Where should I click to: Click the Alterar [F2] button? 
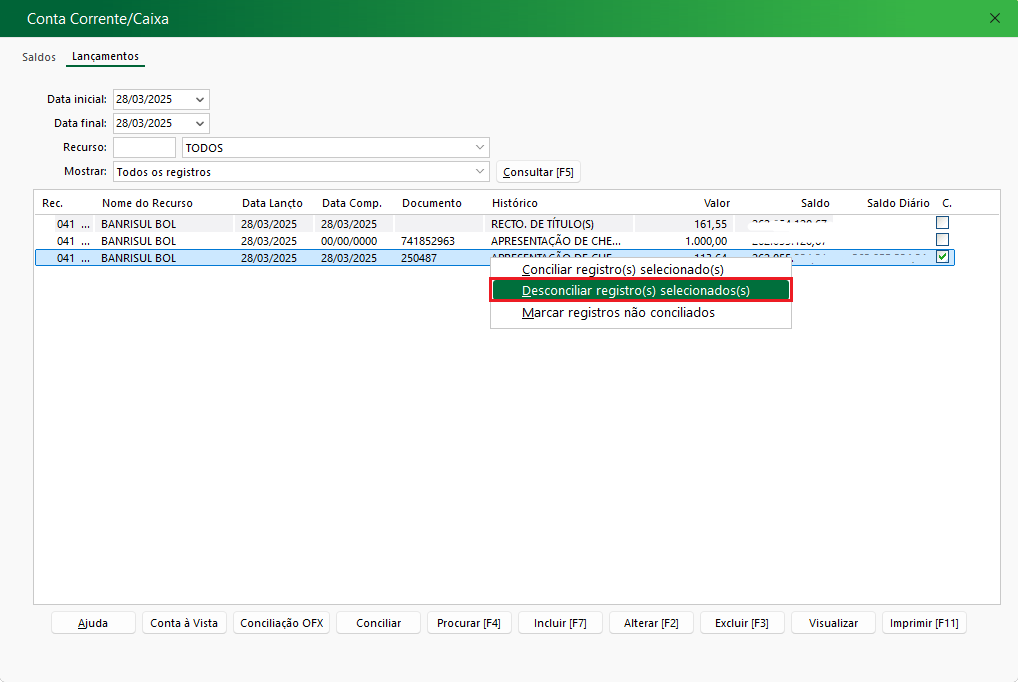[x=651, y=623]
